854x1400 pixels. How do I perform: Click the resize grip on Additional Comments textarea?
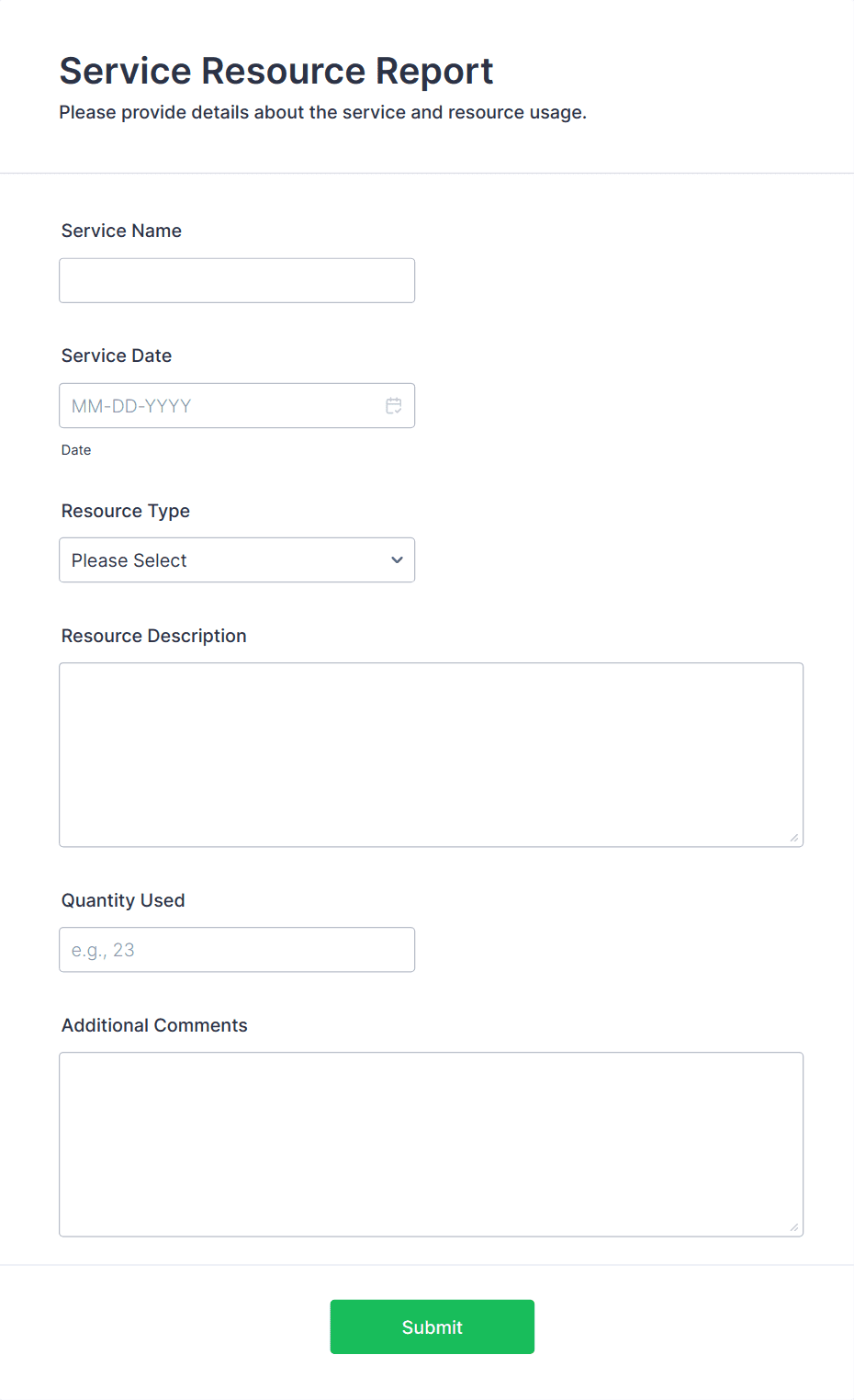click(x=793, y=1226)
